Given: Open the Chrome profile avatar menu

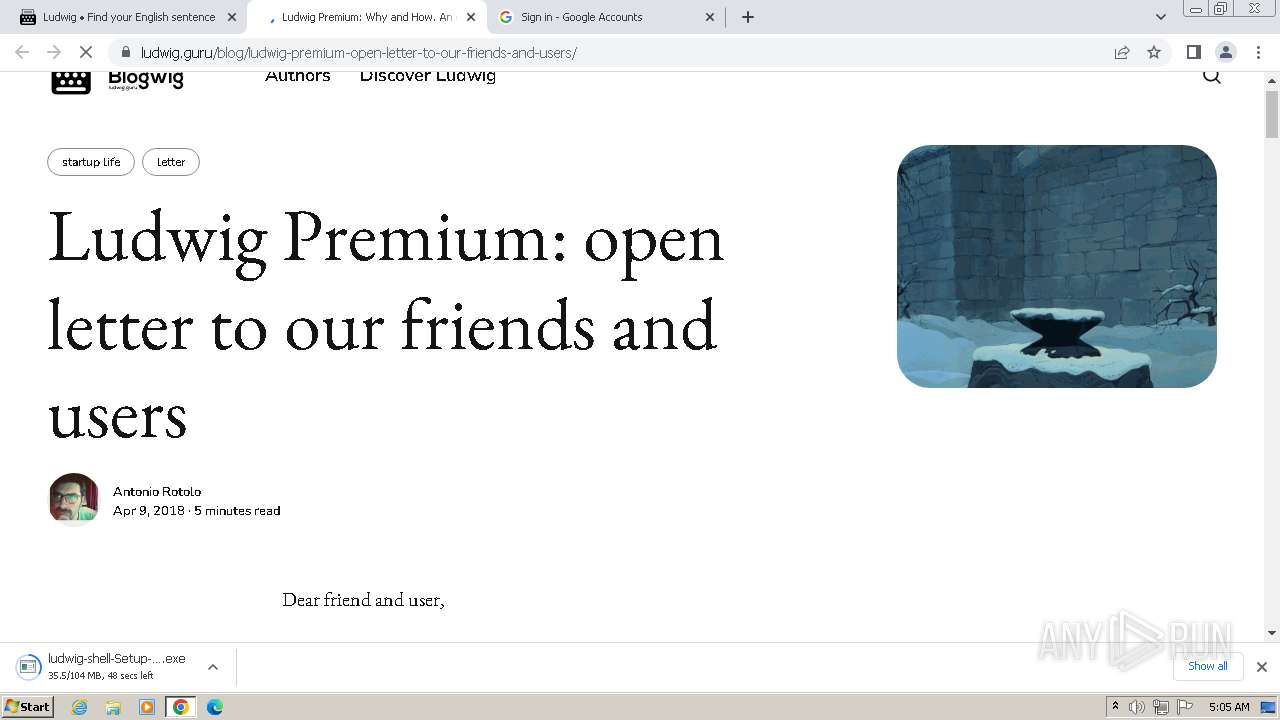Looking at the screenshot, I should coord(1225,52).
